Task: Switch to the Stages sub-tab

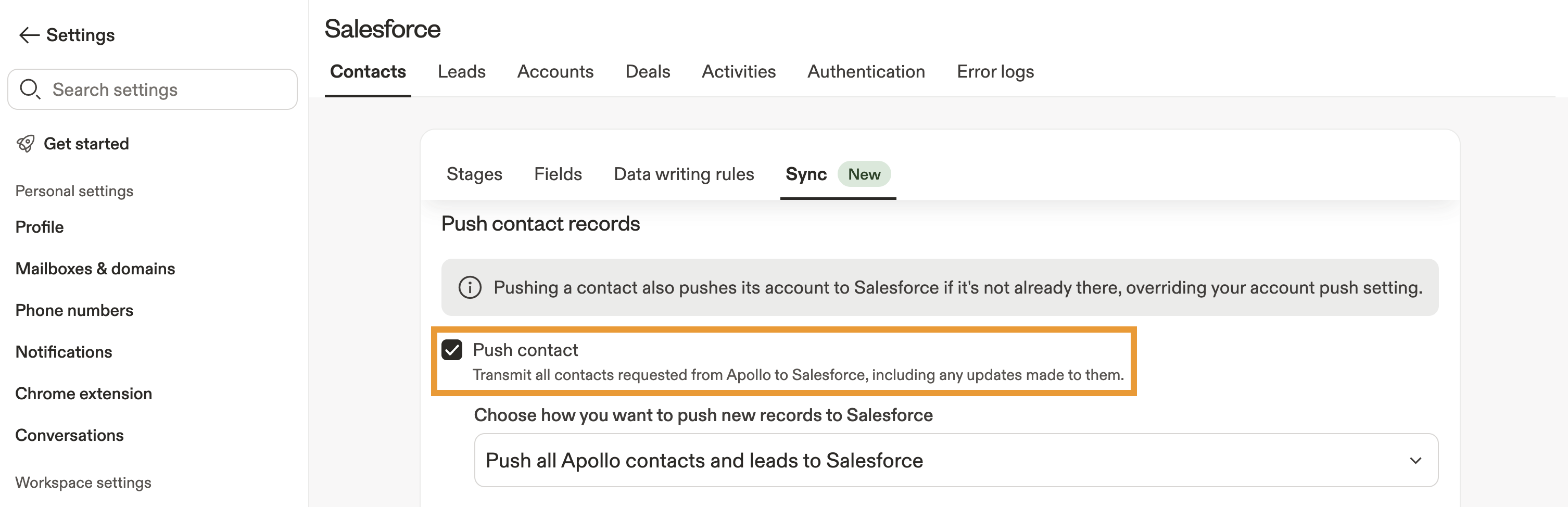Action: tap(474, 174)
